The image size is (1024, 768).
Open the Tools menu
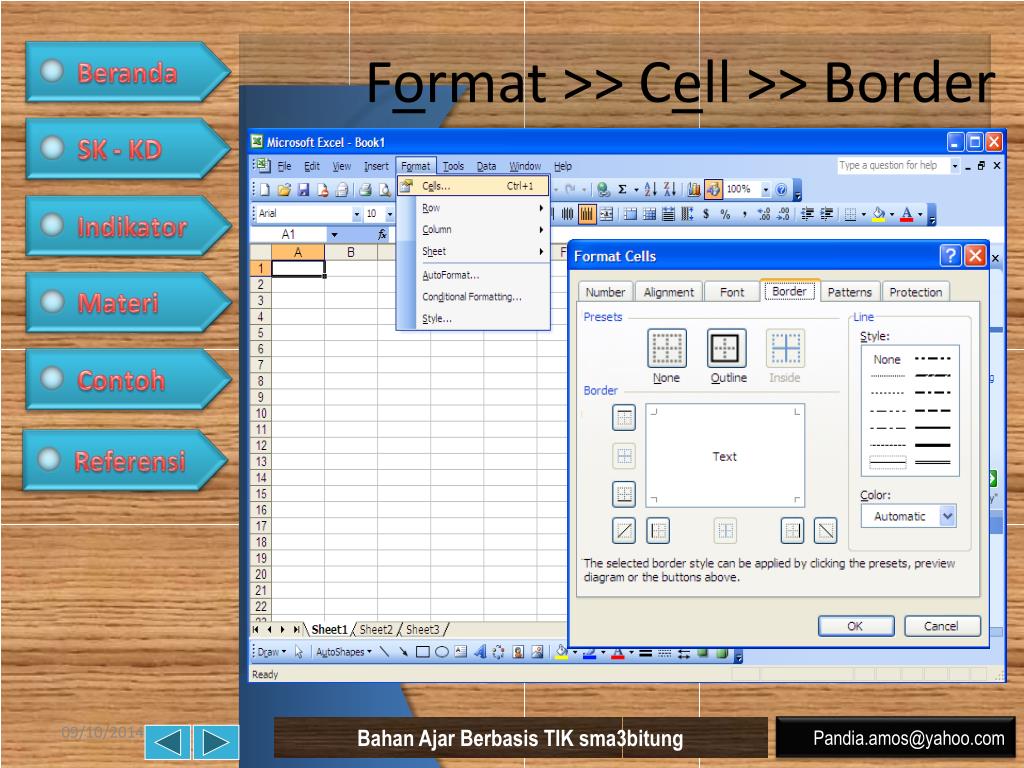(453, 166)
